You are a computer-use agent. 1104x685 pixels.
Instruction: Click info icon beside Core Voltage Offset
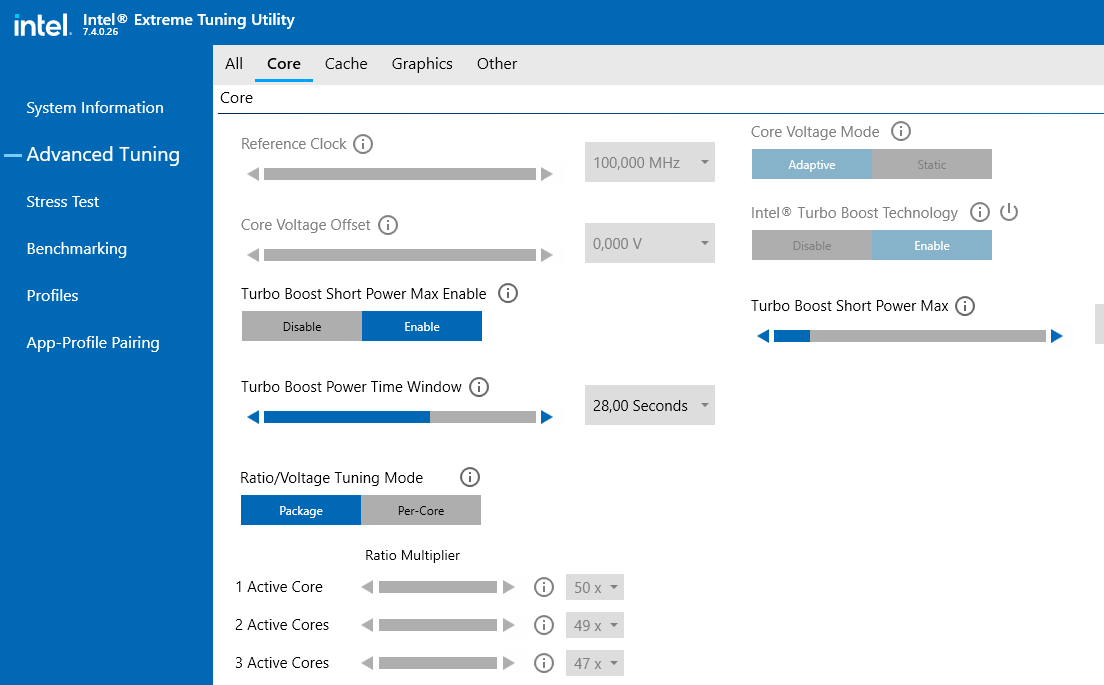pos(388,225)
